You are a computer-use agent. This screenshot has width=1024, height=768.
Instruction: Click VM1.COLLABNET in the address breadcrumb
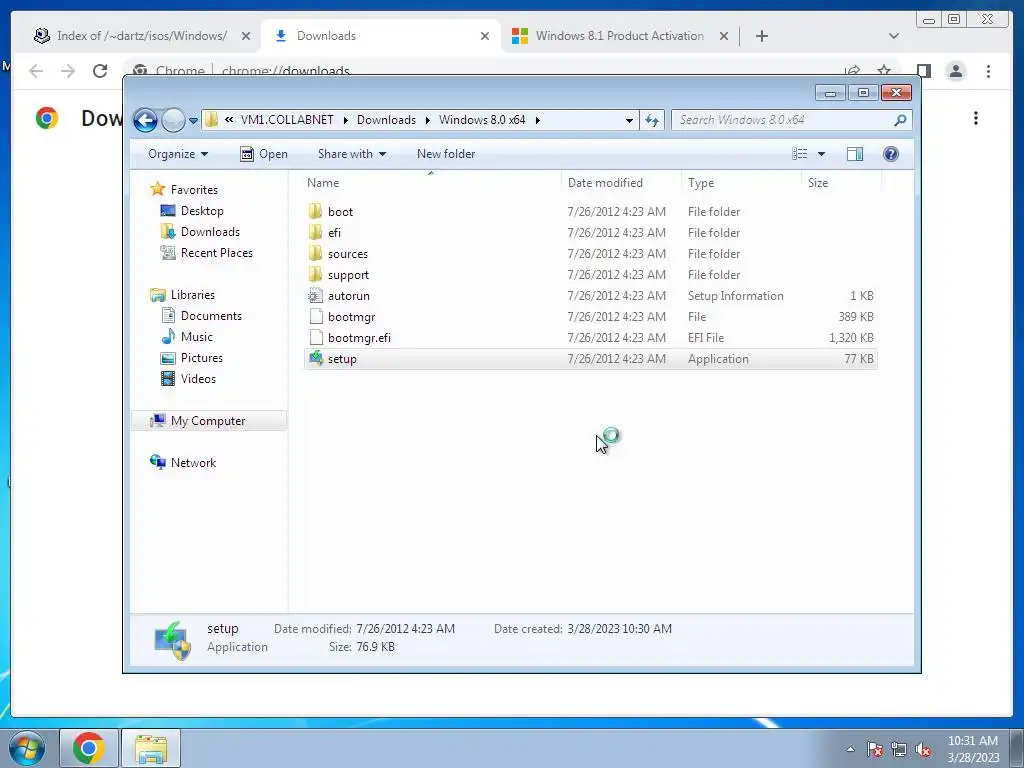click(x=287, y=120)
